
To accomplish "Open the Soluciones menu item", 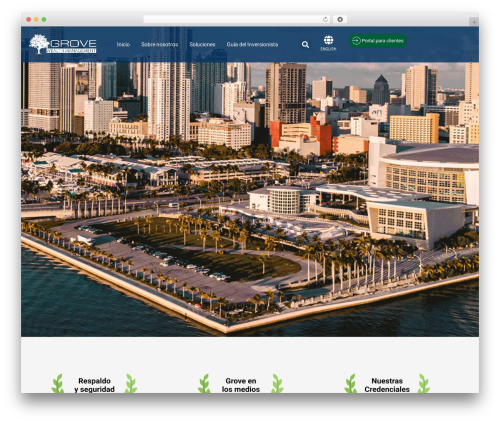I will click(x=202, y=44).
